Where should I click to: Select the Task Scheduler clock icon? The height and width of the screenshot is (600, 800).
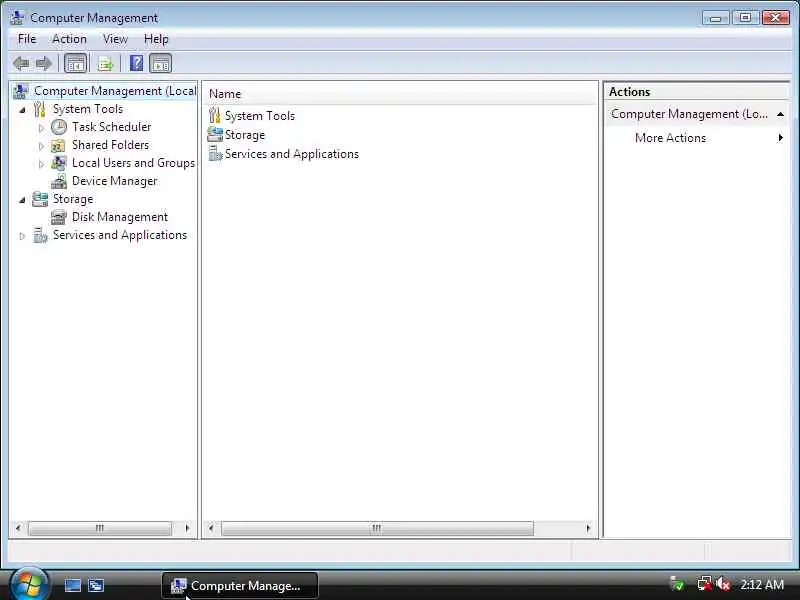click(x=59, y=127)
